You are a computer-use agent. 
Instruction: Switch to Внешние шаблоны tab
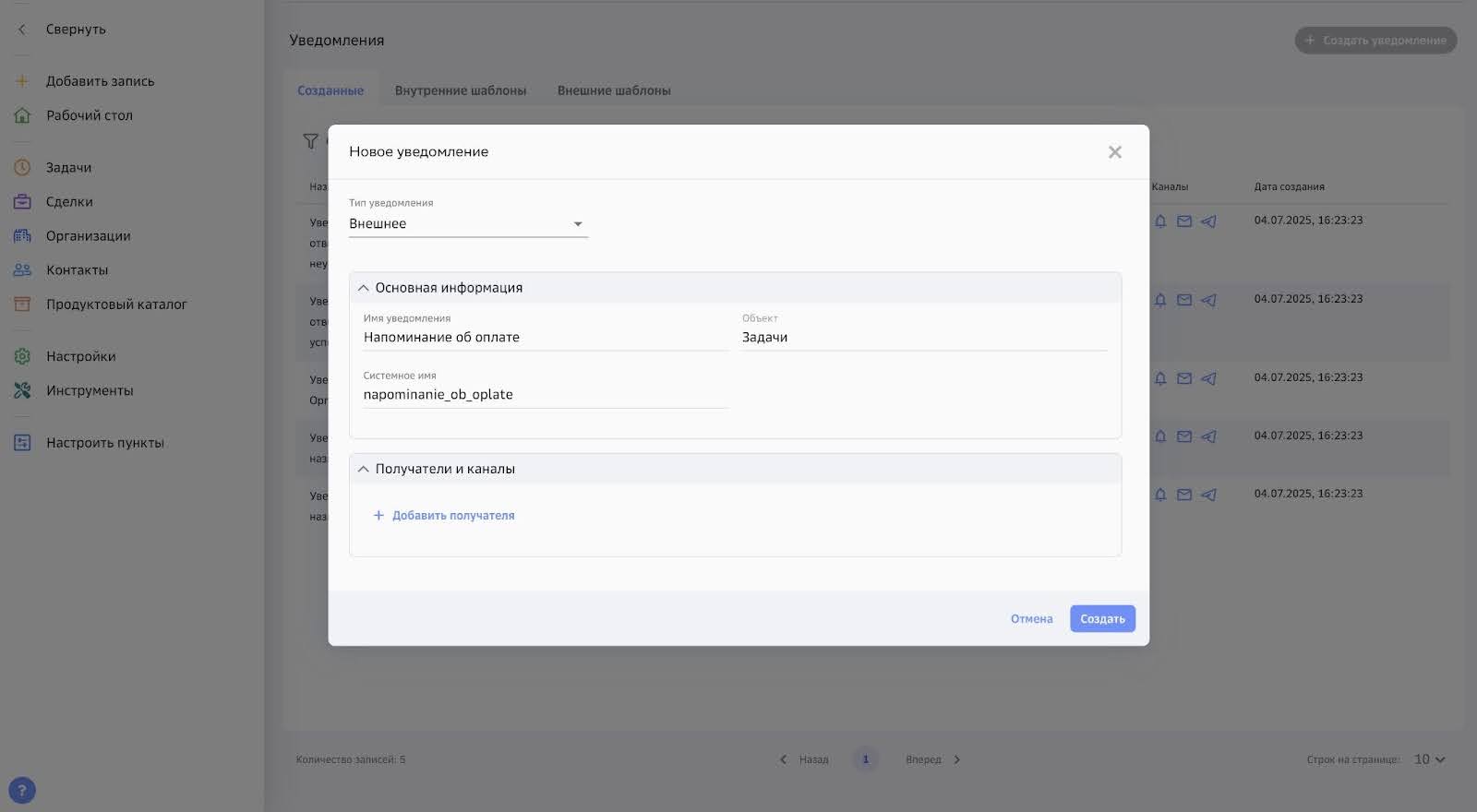click(x=614, y=90)
